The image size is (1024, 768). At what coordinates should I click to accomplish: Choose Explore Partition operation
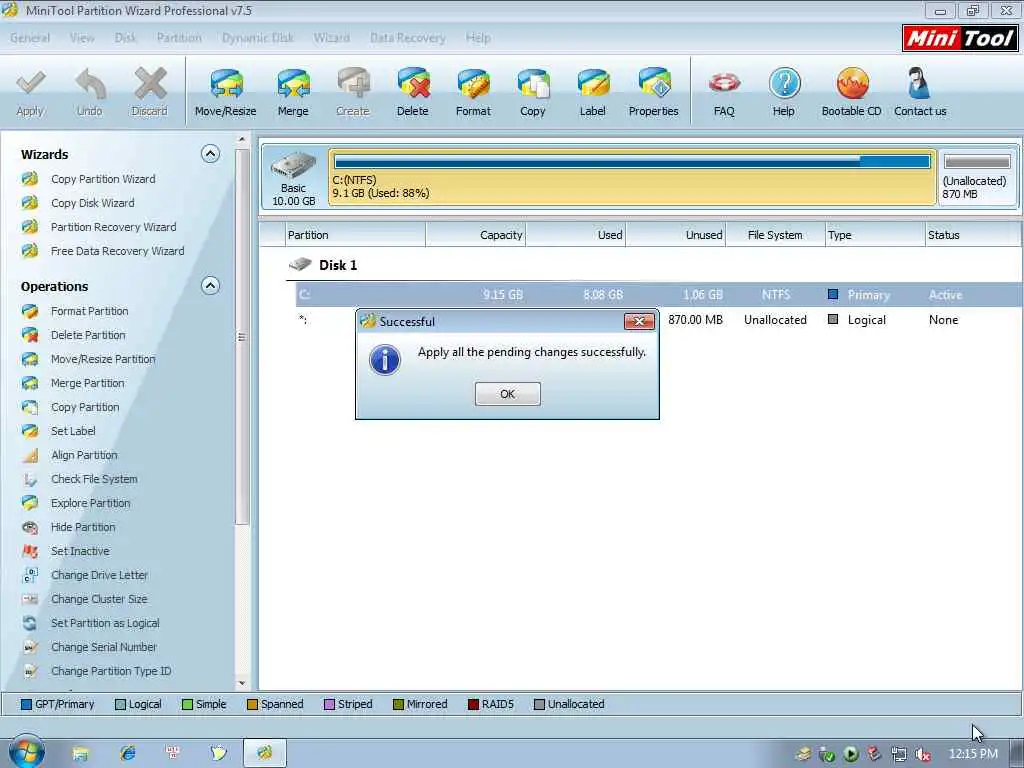[x=91, y=504]
